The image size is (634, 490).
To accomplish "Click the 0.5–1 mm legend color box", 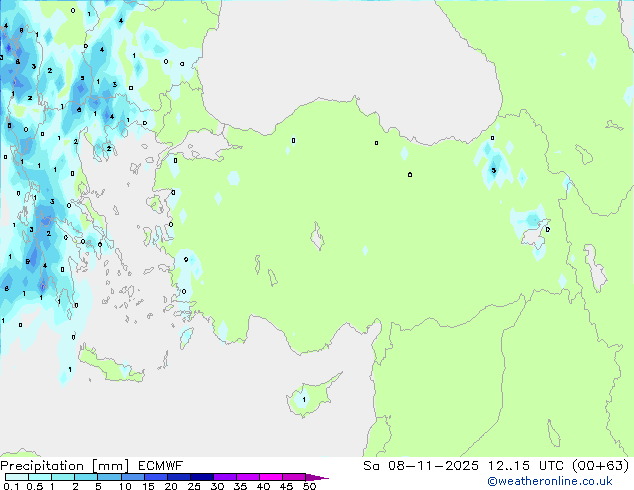I will click(x=40, y=477).
